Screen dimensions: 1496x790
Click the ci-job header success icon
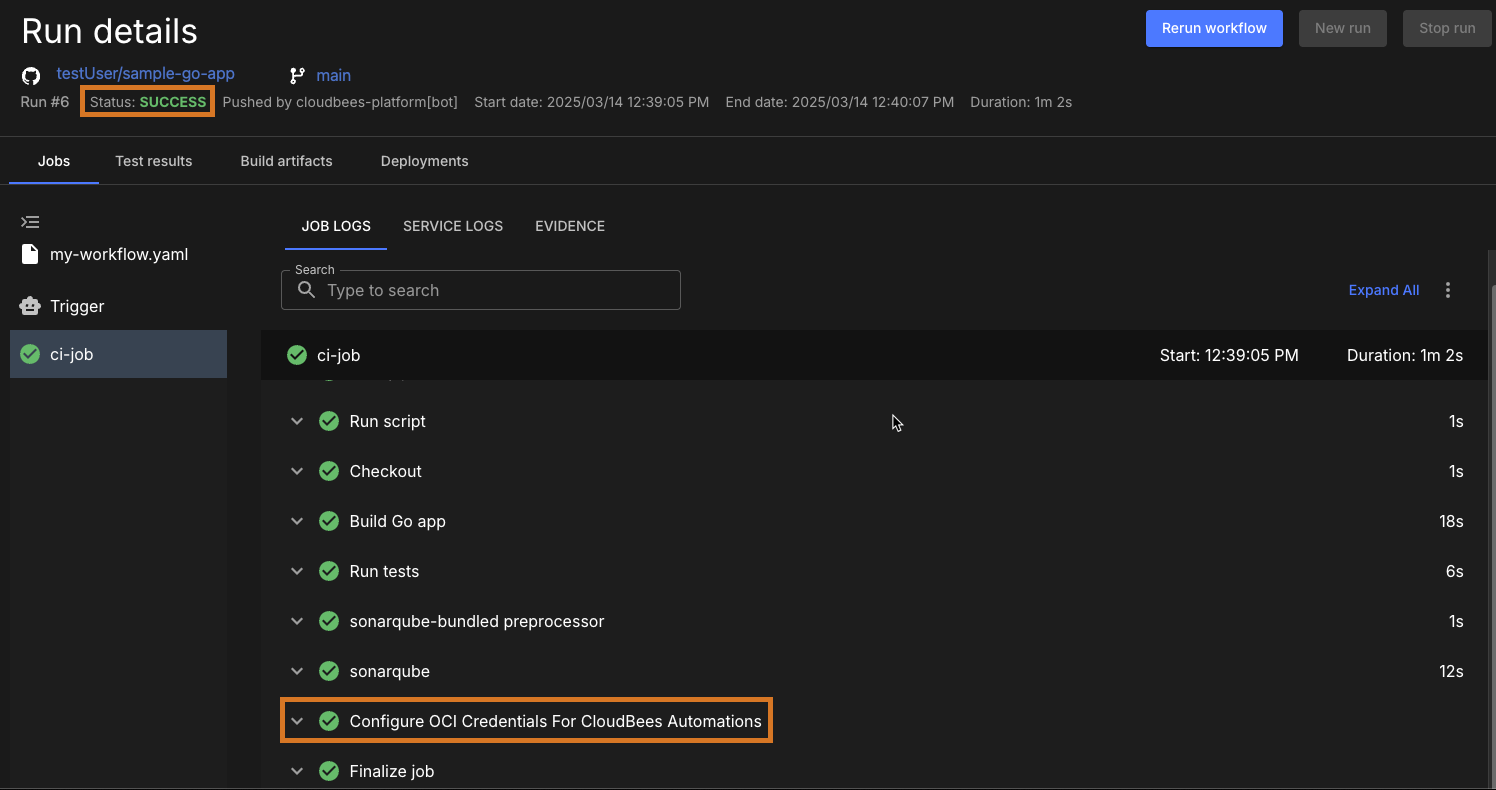click(297, 355)
